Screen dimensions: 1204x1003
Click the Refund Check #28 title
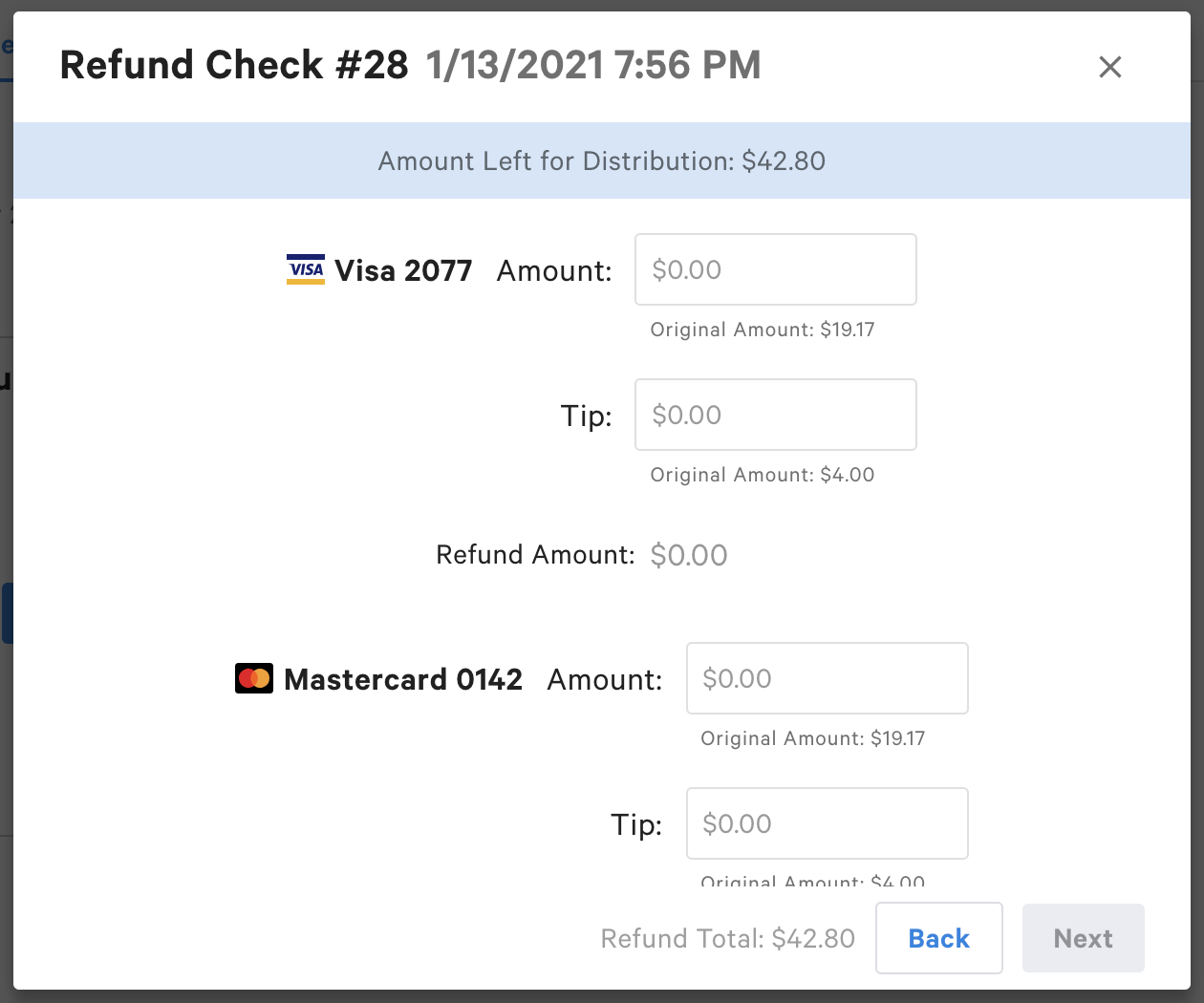coord(234,65)
